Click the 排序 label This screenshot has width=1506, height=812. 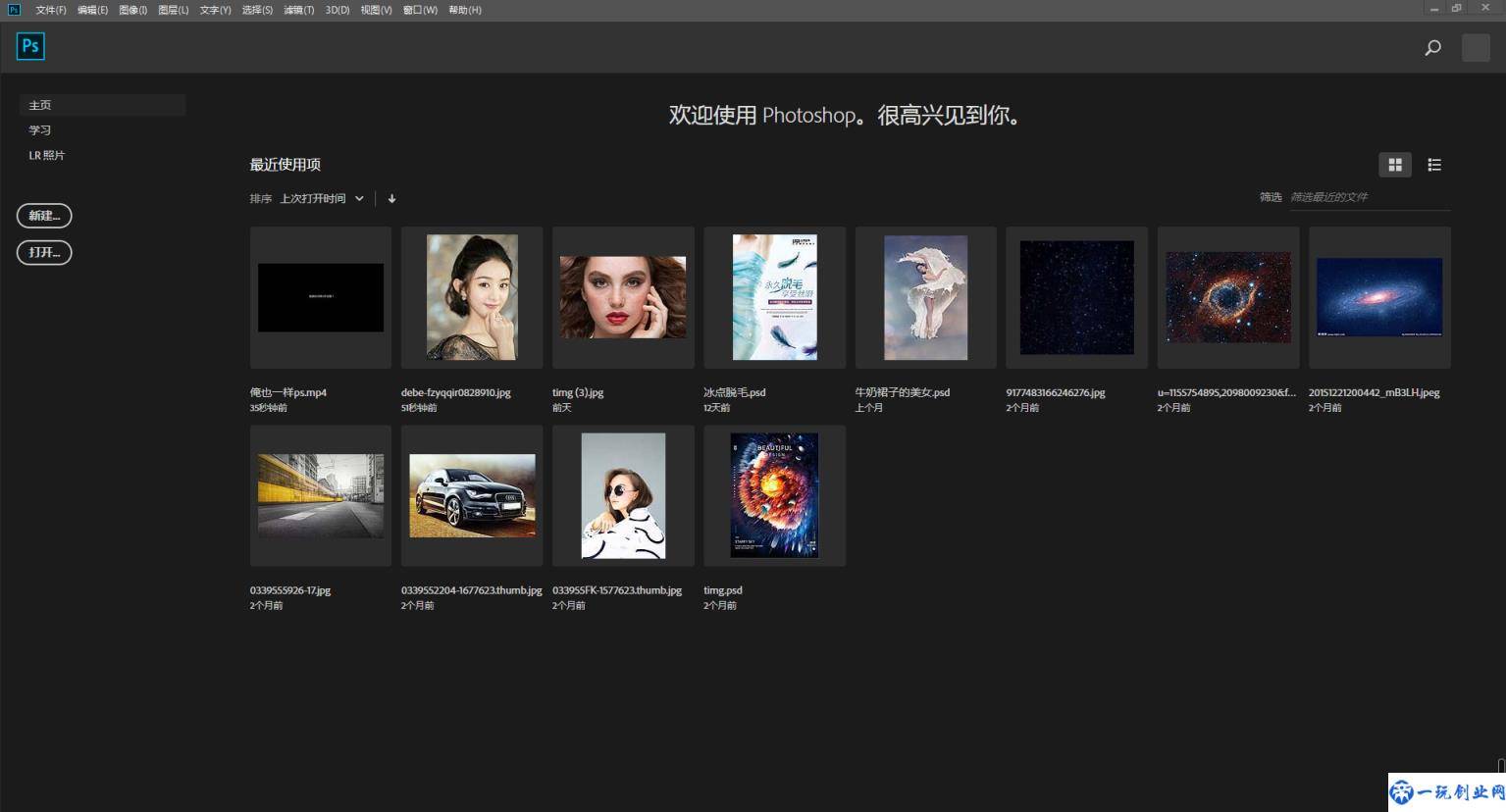click(261, 198)
